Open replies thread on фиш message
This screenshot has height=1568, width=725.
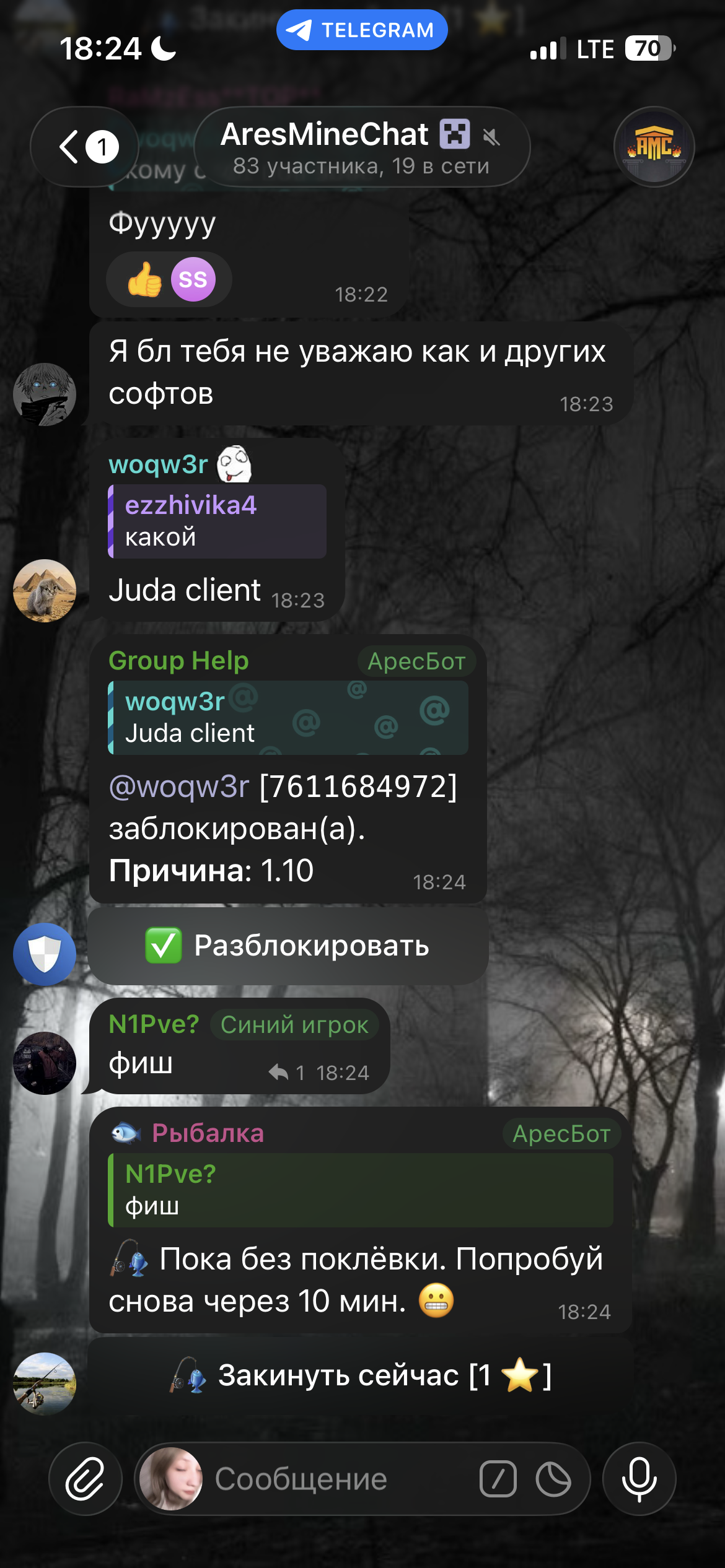tap(287, 1072)
